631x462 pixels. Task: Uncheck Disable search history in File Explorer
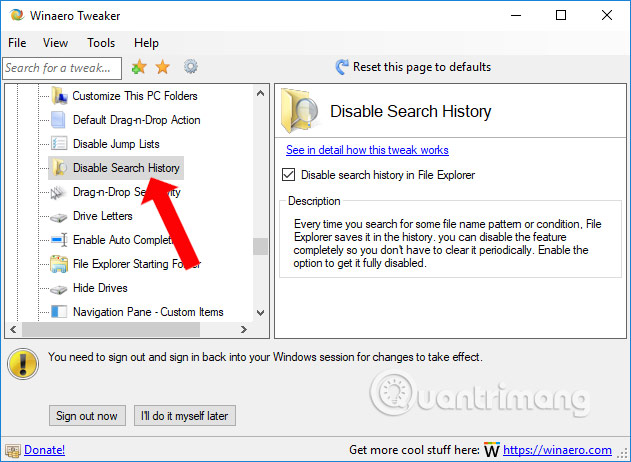pyautogui.click(x=289, y=175)
